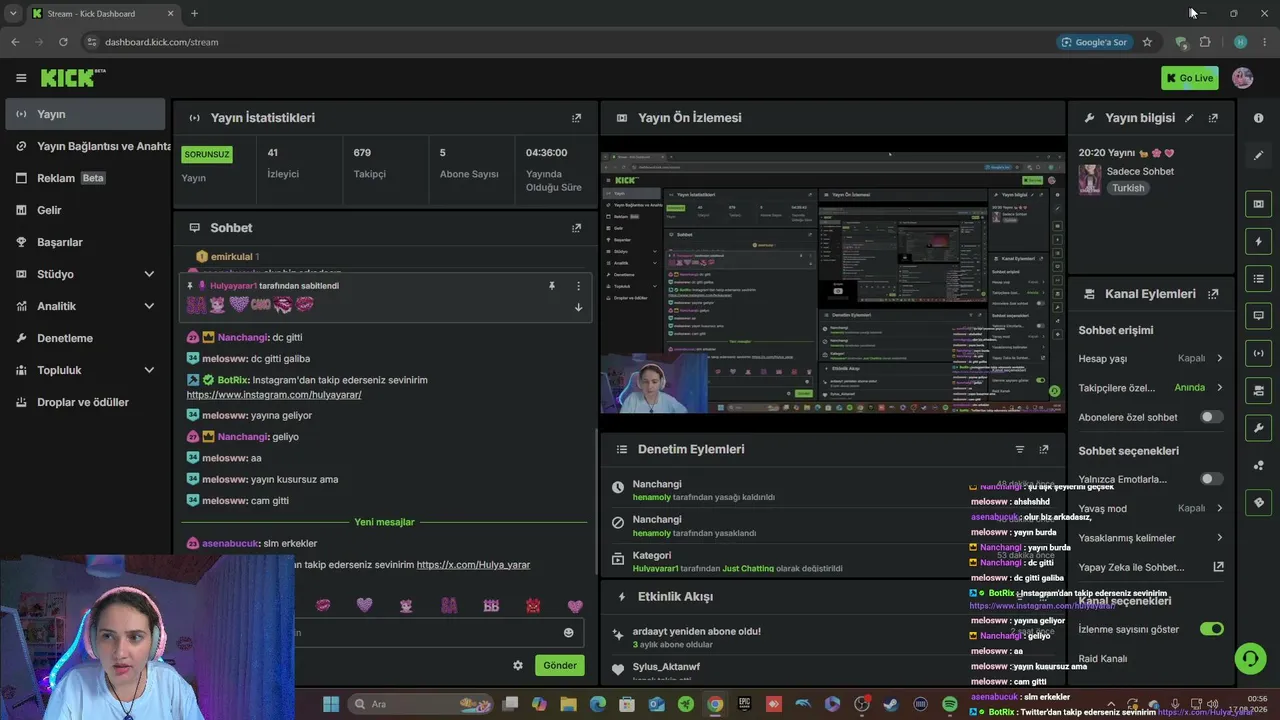The width and height of the screenshot is (1280, 720).
Task: Toggle the stream preview widget in right rail
Action: tap(1258, 204)
